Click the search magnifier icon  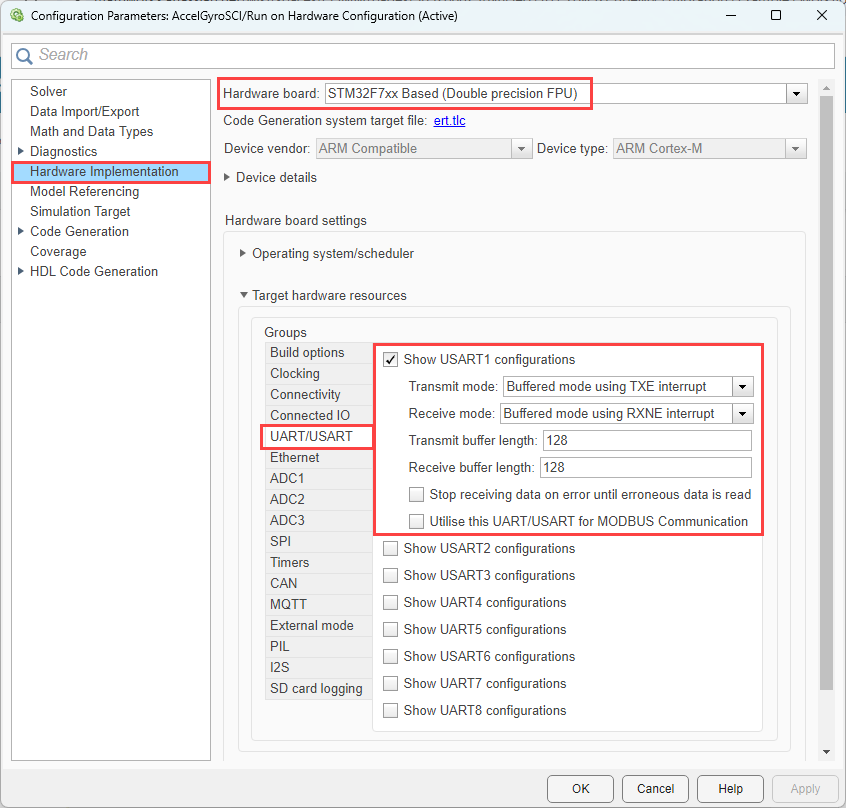coord(25,55)
